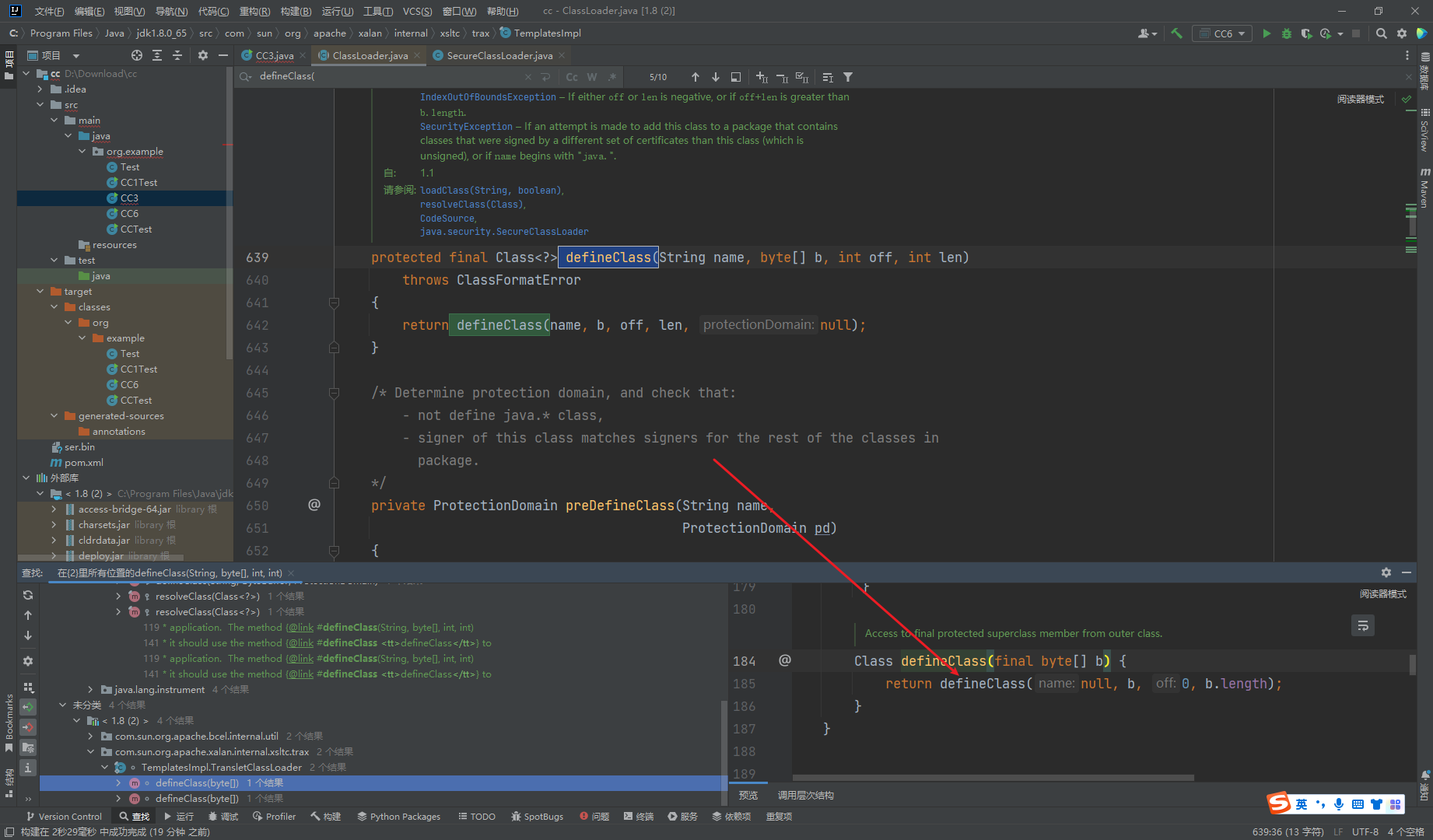This screenshot has height=840, width=1433.
Task: Toggle soft wrap icon in preview pane
Action: [1363, 625]
